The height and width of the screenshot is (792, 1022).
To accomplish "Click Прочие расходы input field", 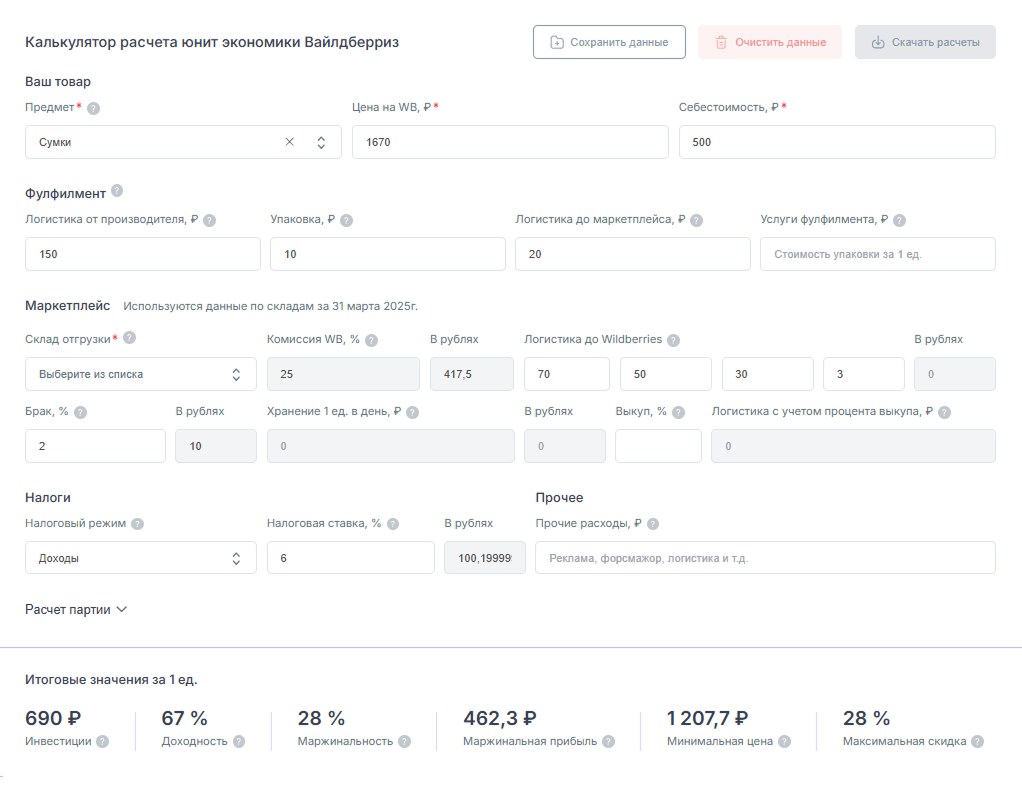I will point(766,558).
